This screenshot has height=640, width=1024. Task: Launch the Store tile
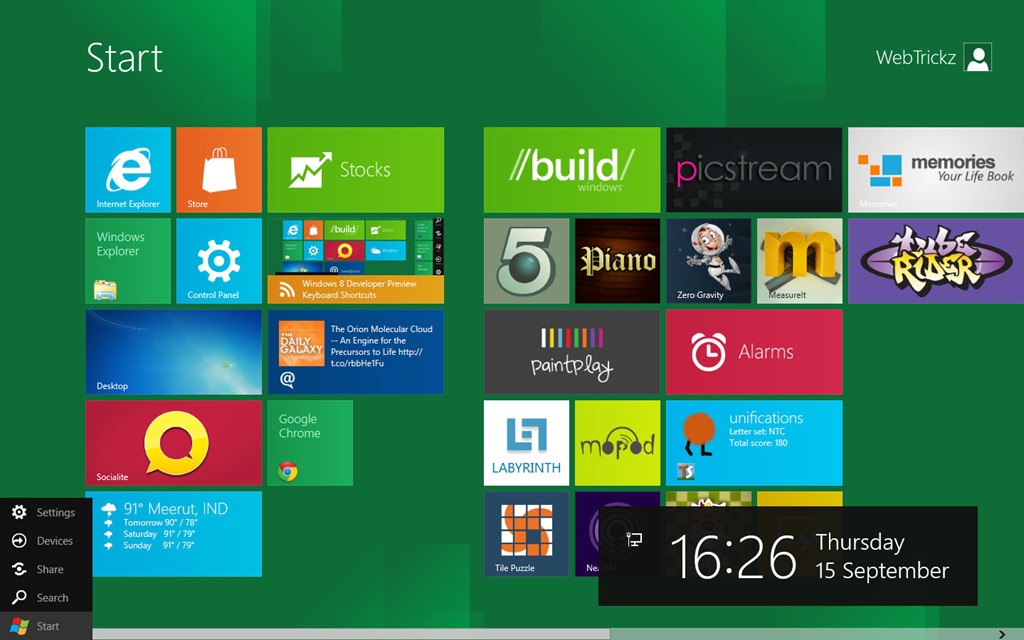click(x=219, y=170)
